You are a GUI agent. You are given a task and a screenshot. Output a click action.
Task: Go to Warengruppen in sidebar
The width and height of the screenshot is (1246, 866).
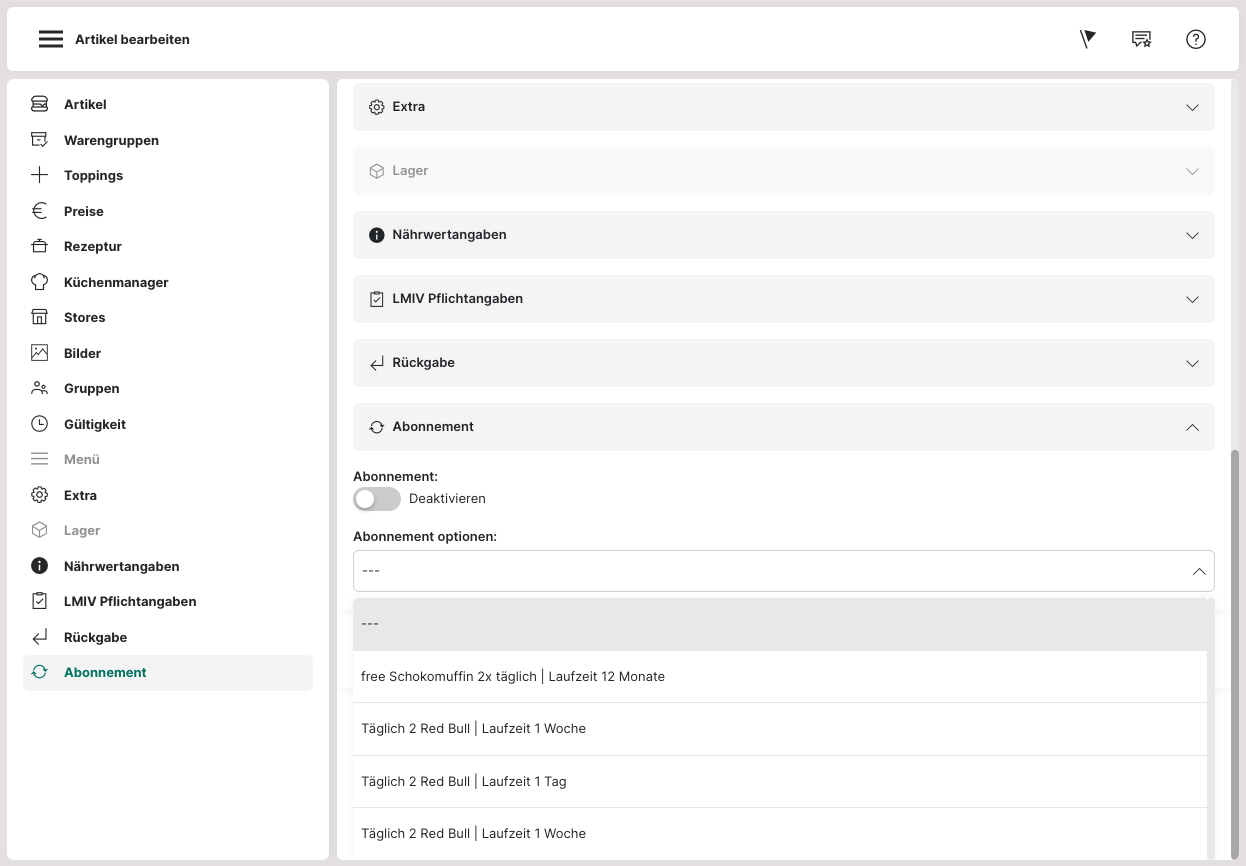[111, 140]
